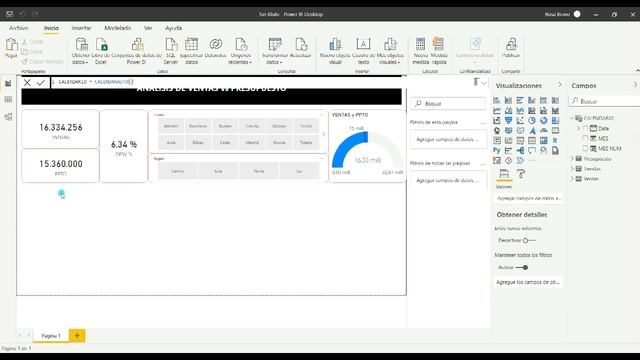The width and height of the screenshot is (640, 360).
Task: Select the gauge visualization icon
Action: (x=543, y=131)
